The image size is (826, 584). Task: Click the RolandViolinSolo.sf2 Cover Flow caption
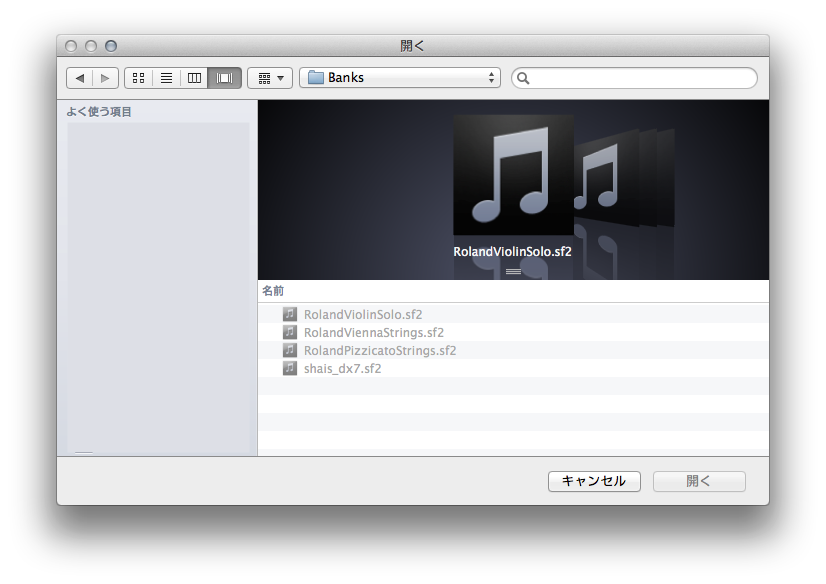(513, 252)
